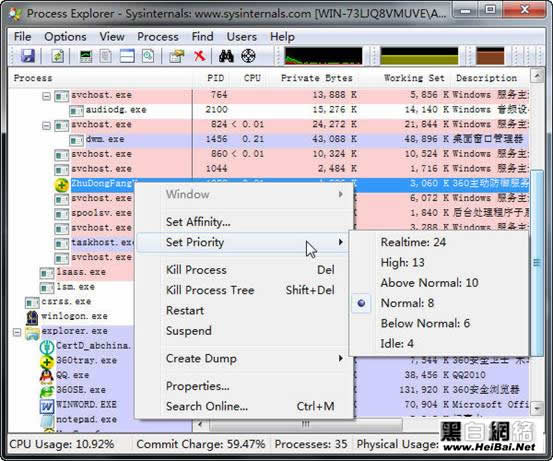Click the spoolsv.exe process icon
Viewport: 553px width, 461px height.
pos(61,214)
